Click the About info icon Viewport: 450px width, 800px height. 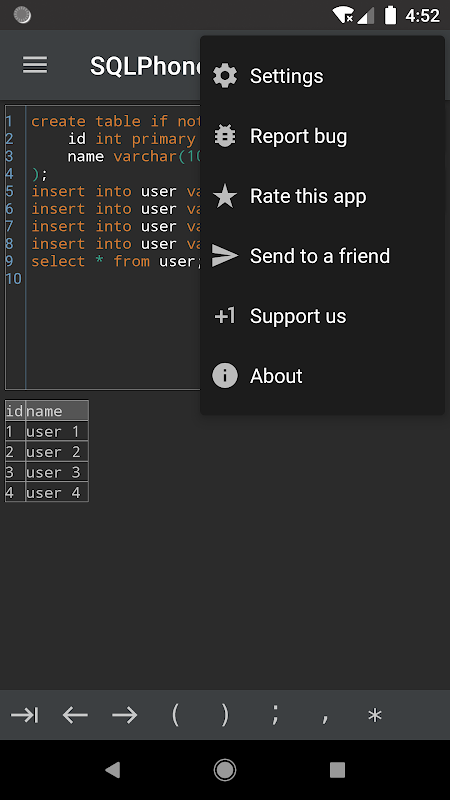(225, 376)
